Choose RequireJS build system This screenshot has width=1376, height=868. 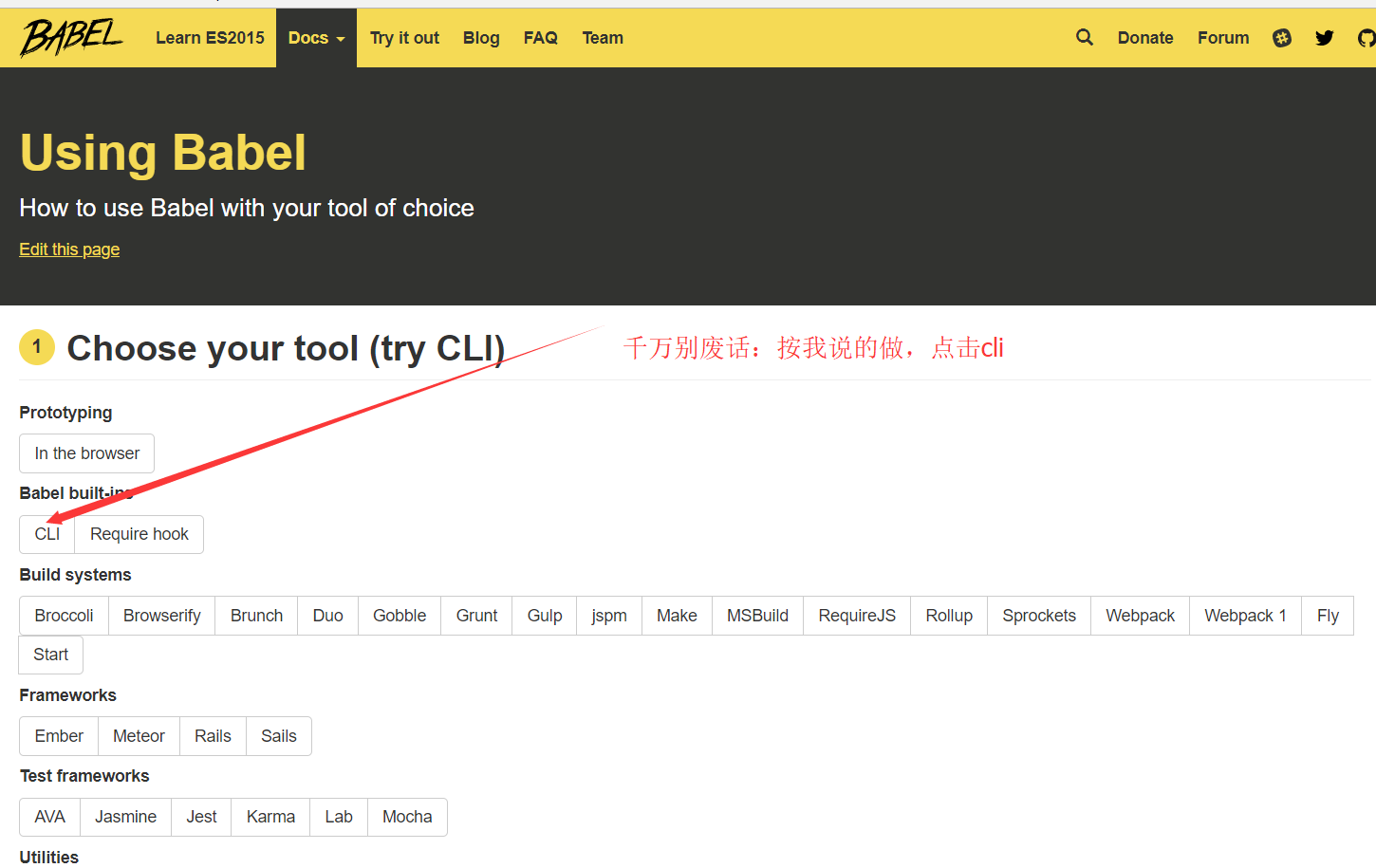(857, 616)
